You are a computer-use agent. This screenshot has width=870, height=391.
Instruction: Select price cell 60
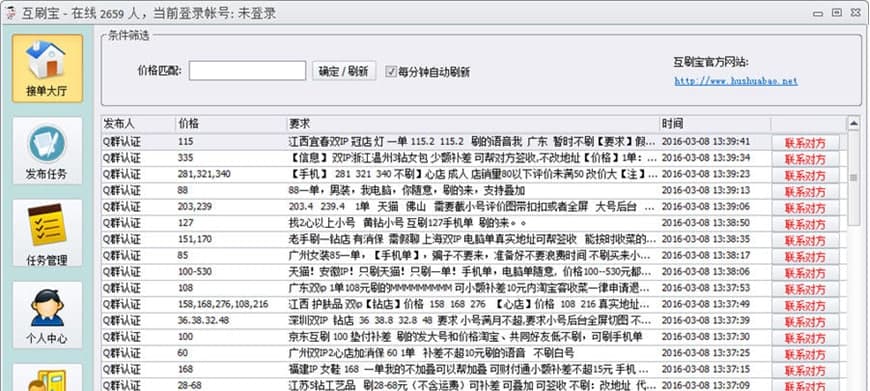tap(183, 353)
